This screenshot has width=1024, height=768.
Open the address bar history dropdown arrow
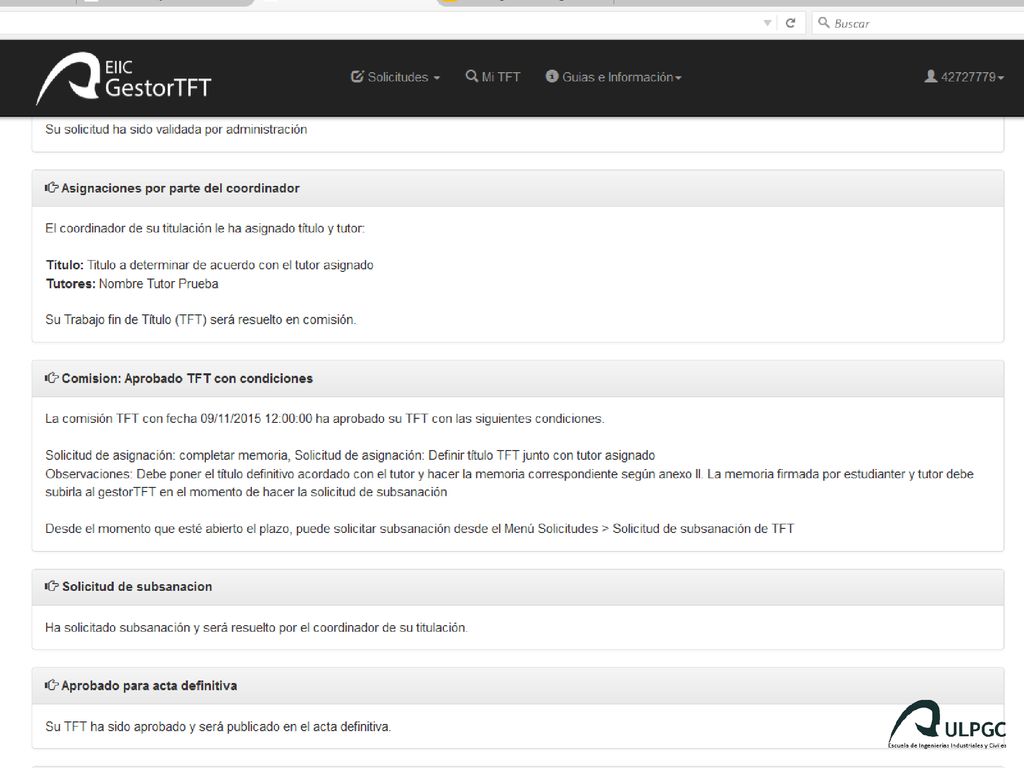coord(767,23)
